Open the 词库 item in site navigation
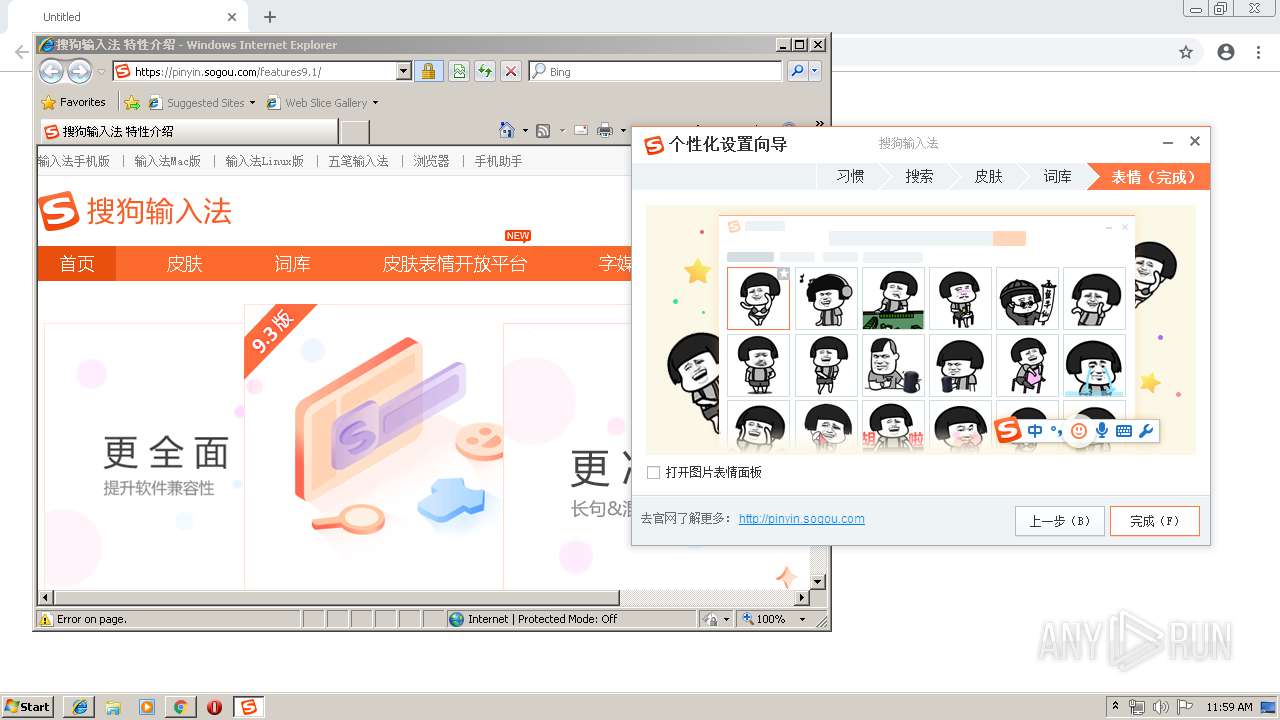 (292, 263)
